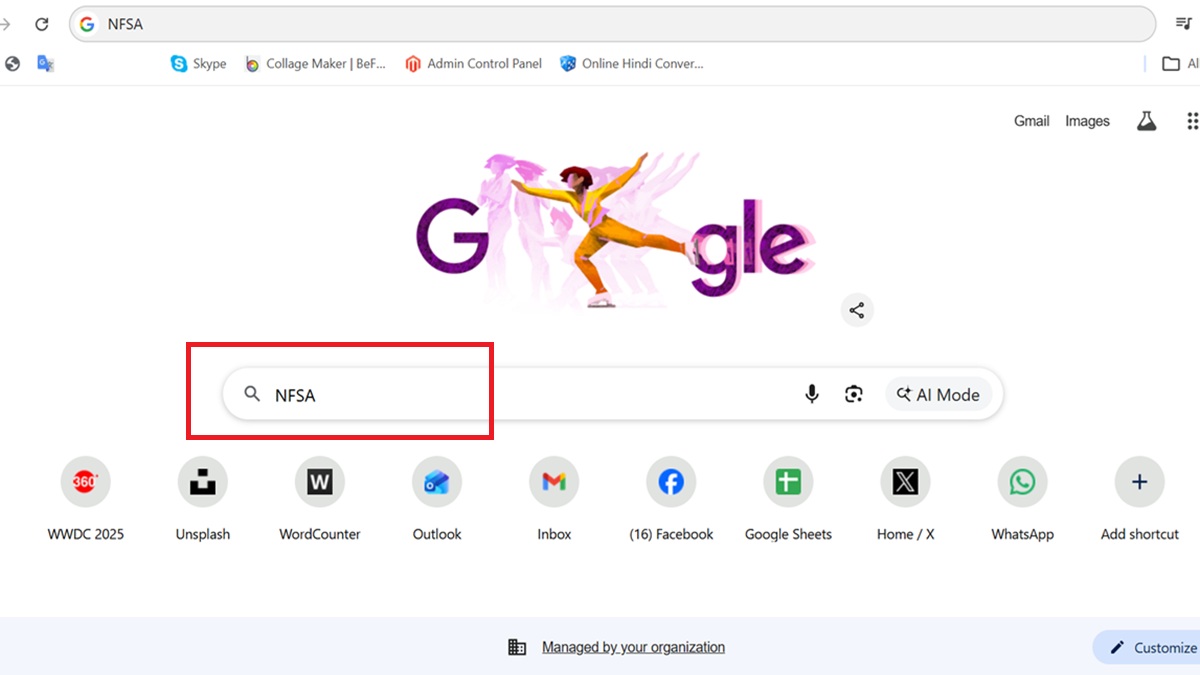Click the voice search microphone icon

[812, 395]
